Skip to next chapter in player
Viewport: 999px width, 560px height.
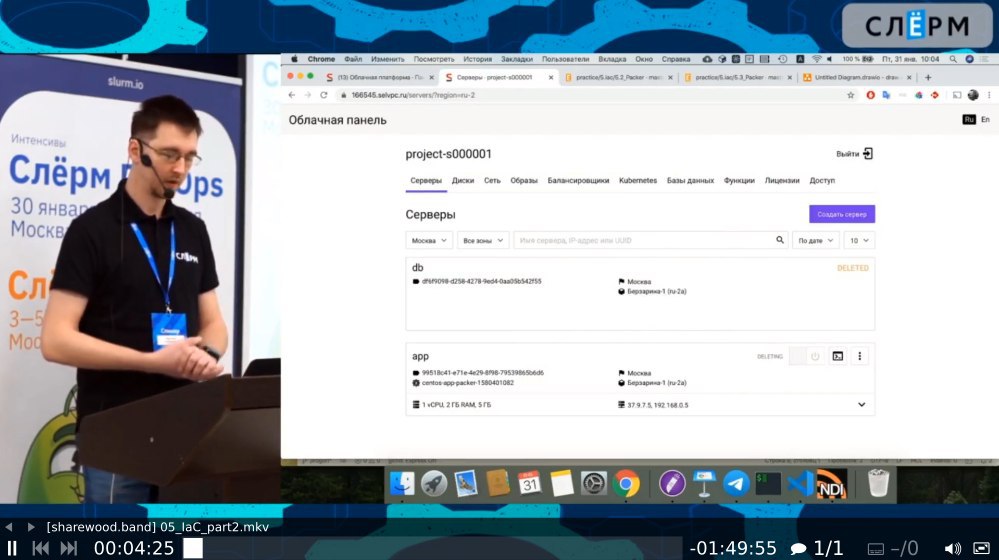pos(69,549)
